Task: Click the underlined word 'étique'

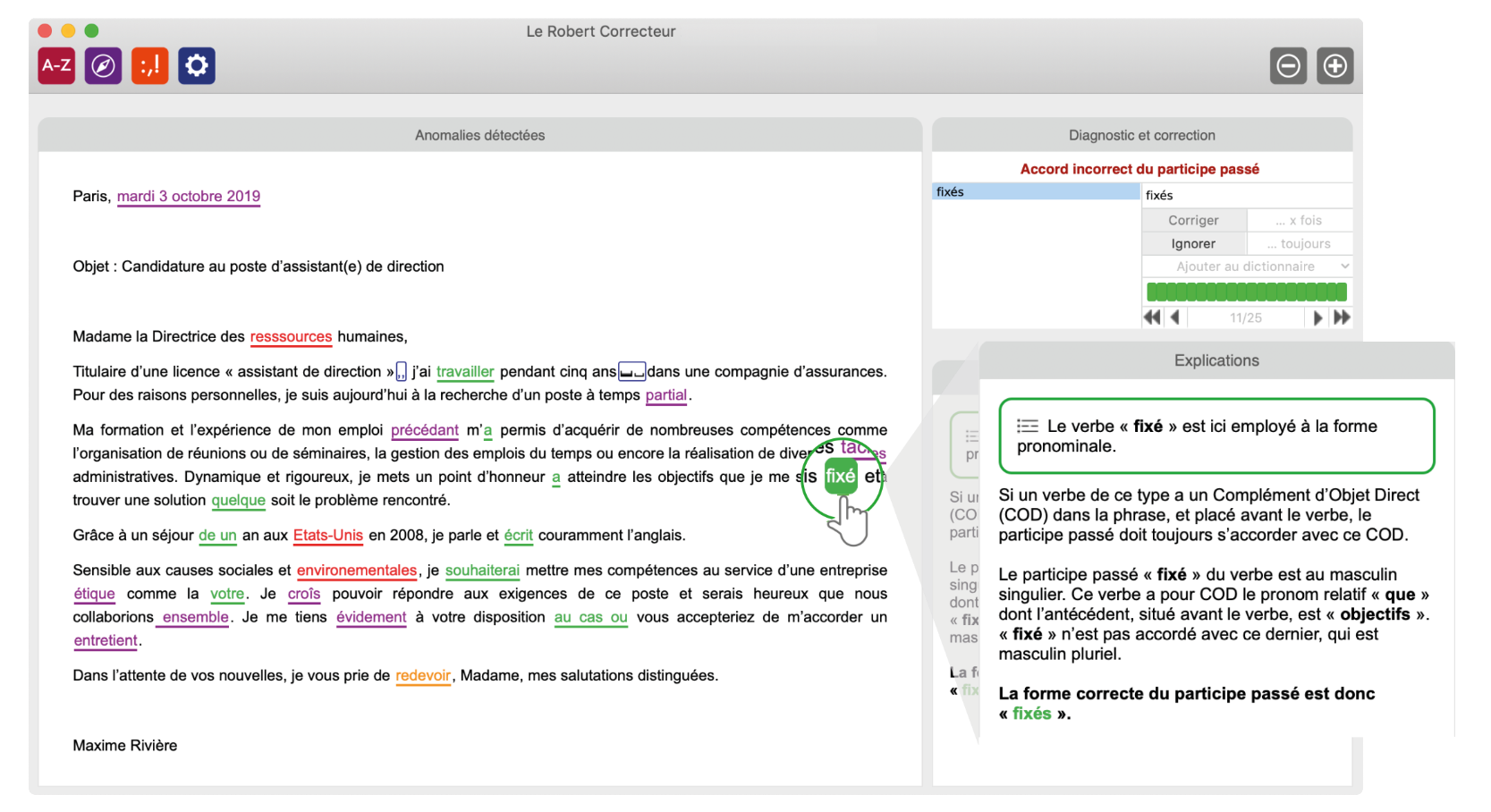Action: tap(94, 594)
